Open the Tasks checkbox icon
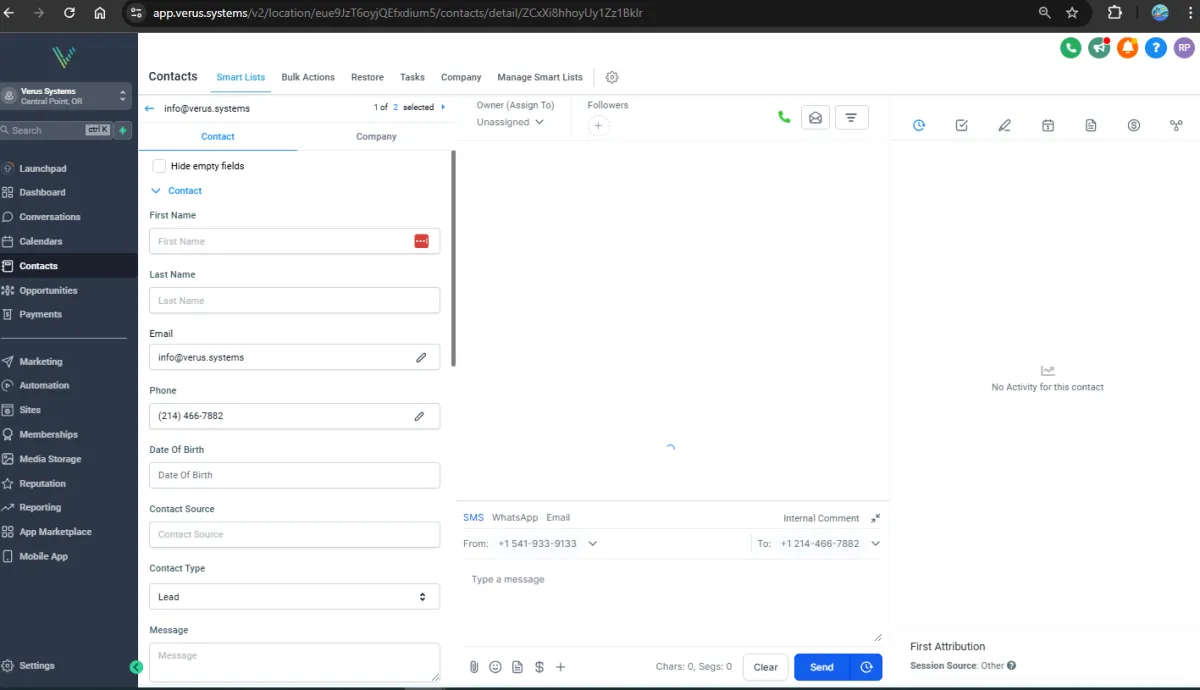The image size is (1200, 690). coord(962,125)
